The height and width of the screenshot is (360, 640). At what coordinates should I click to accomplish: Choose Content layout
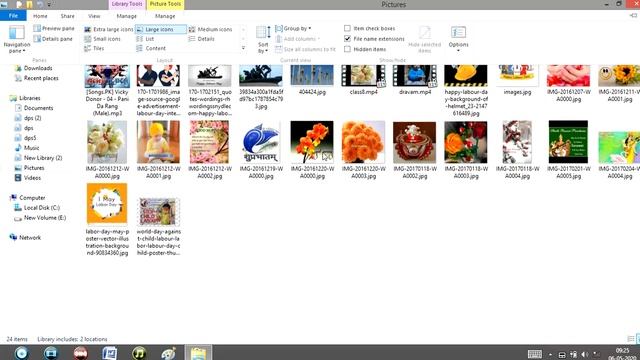pyautogui.click(x=151, y=48)
